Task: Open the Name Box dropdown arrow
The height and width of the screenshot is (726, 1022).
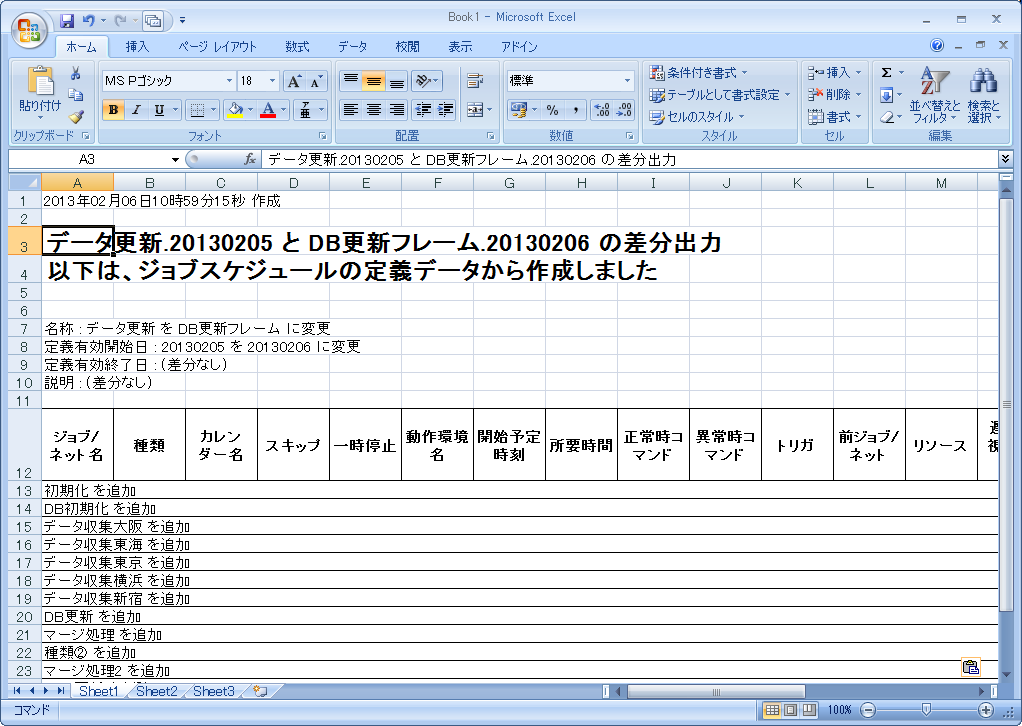Action: (175, 160)
